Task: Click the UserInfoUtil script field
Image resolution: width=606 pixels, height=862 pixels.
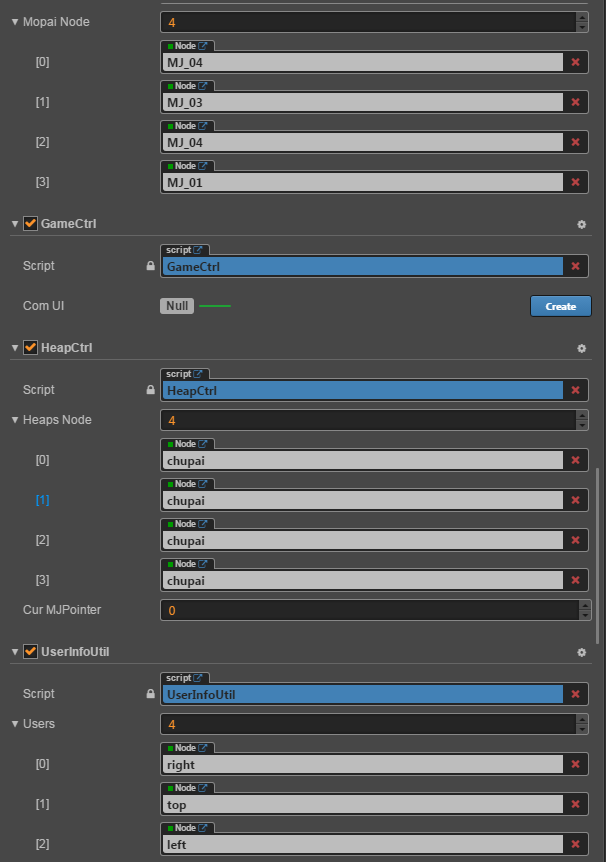Action: (362, 694)
